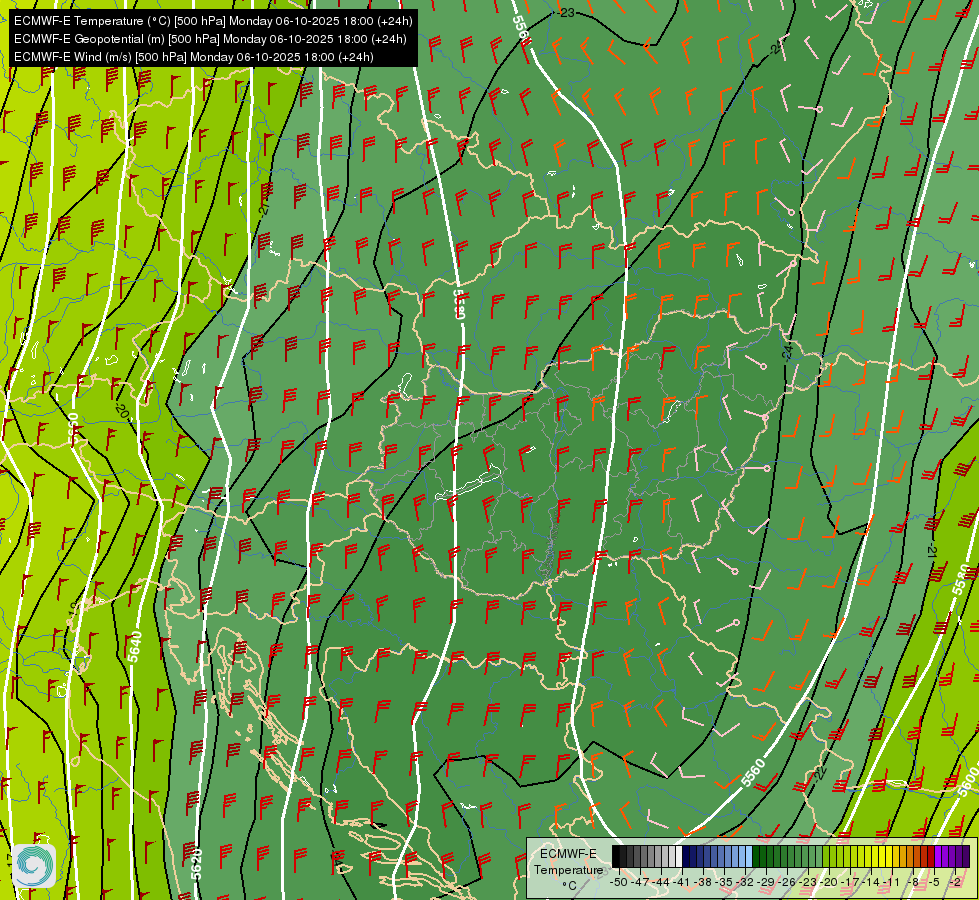Click the 5620 geopotential contour label
Screen dimensions: 979x900
196,864
